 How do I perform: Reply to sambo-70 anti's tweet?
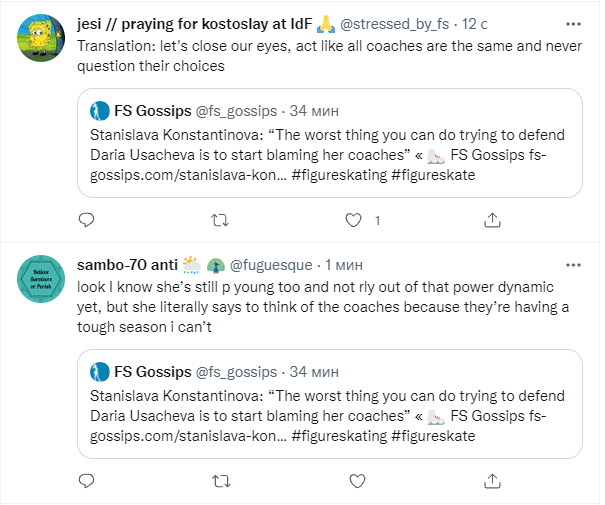pyautogui.click(x=86, y=481)
